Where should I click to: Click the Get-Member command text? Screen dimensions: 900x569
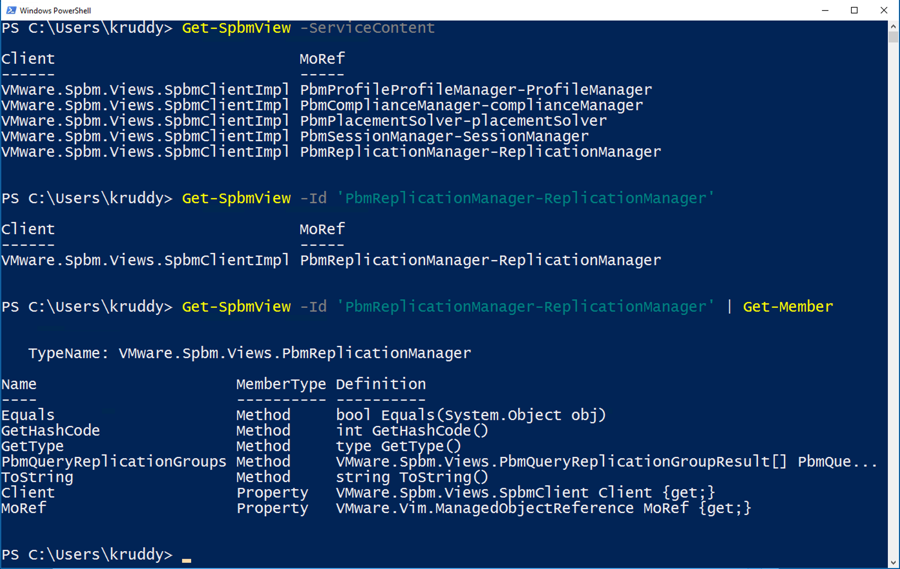tap(787, 307)
